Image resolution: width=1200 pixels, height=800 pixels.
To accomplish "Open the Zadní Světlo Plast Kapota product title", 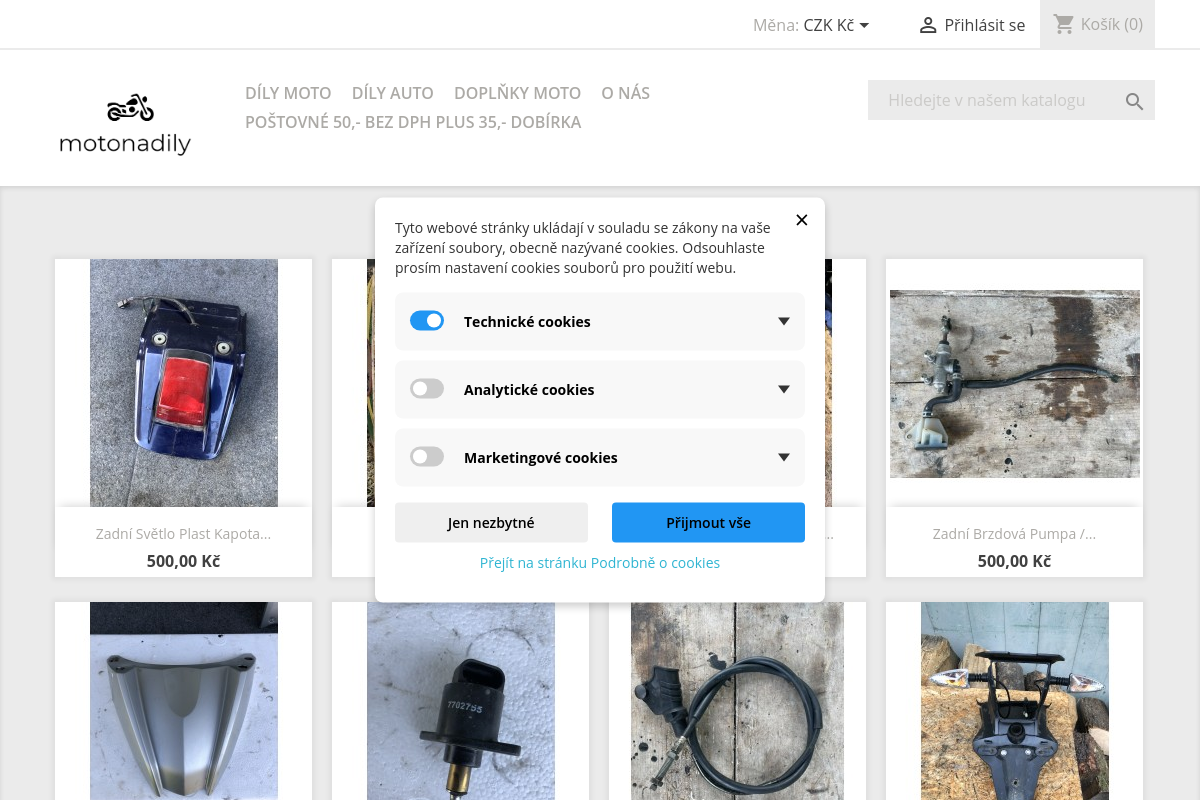I will 183,534.
